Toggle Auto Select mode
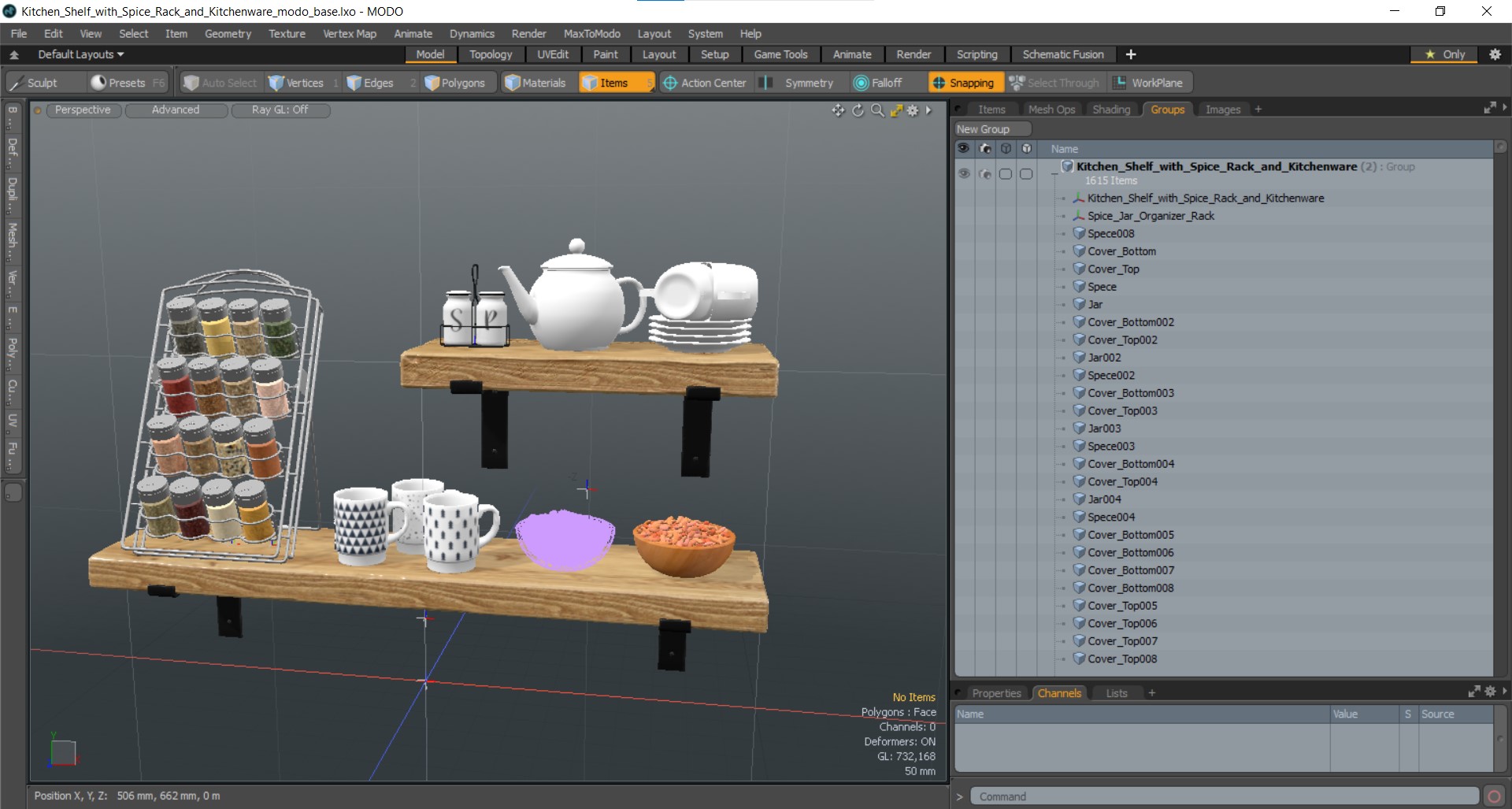The height and width of the screenshot is (809, 1512). pos(220,83)
